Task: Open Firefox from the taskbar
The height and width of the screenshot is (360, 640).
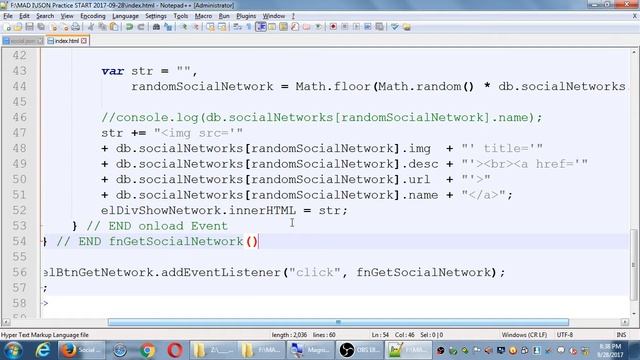Action: coord(81,350)
